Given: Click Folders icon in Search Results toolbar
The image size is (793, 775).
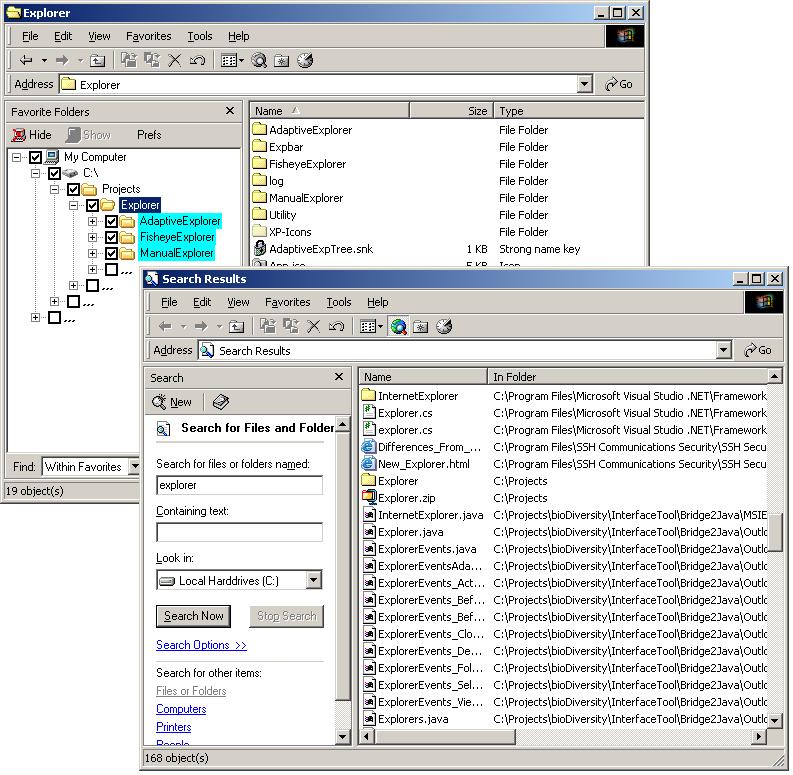Looking at the screenshot, I should click(x=421, y=327).
